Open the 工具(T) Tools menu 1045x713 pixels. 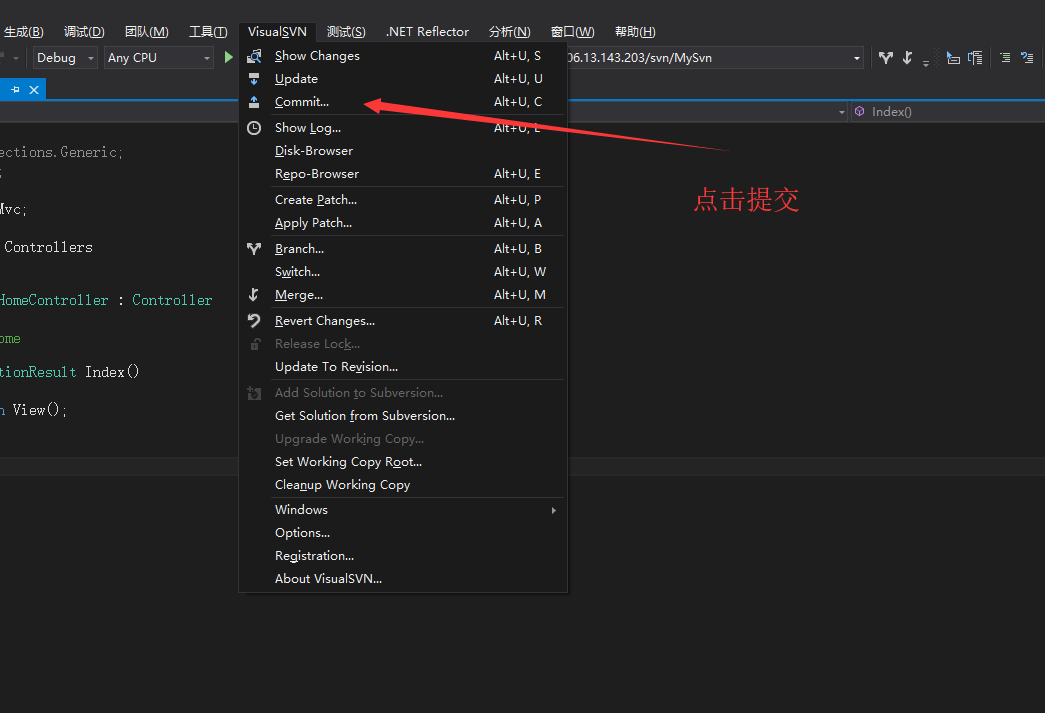(x=208, y=31)
